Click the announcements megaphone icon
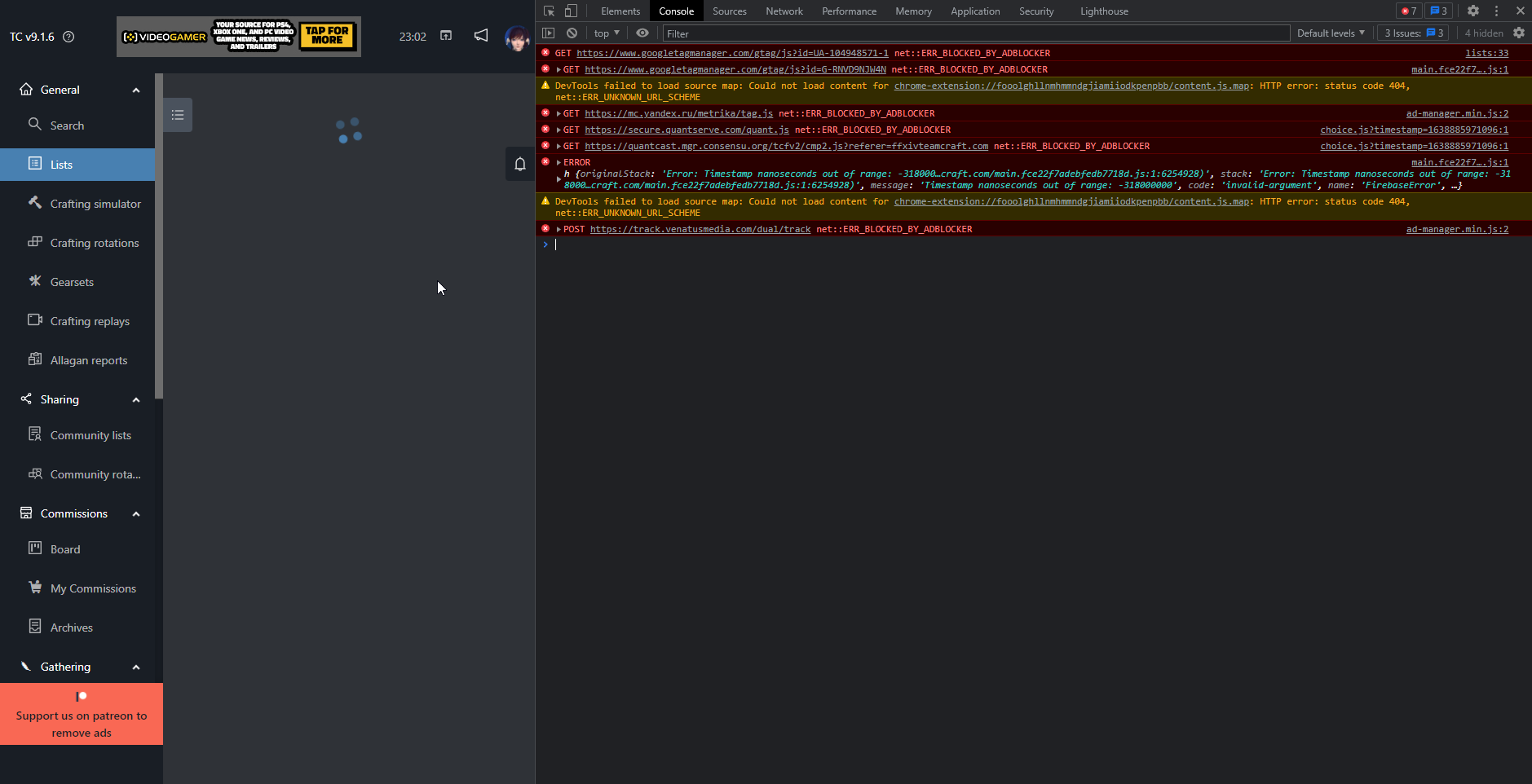1532x784 pixels. [x=480, y=35]
